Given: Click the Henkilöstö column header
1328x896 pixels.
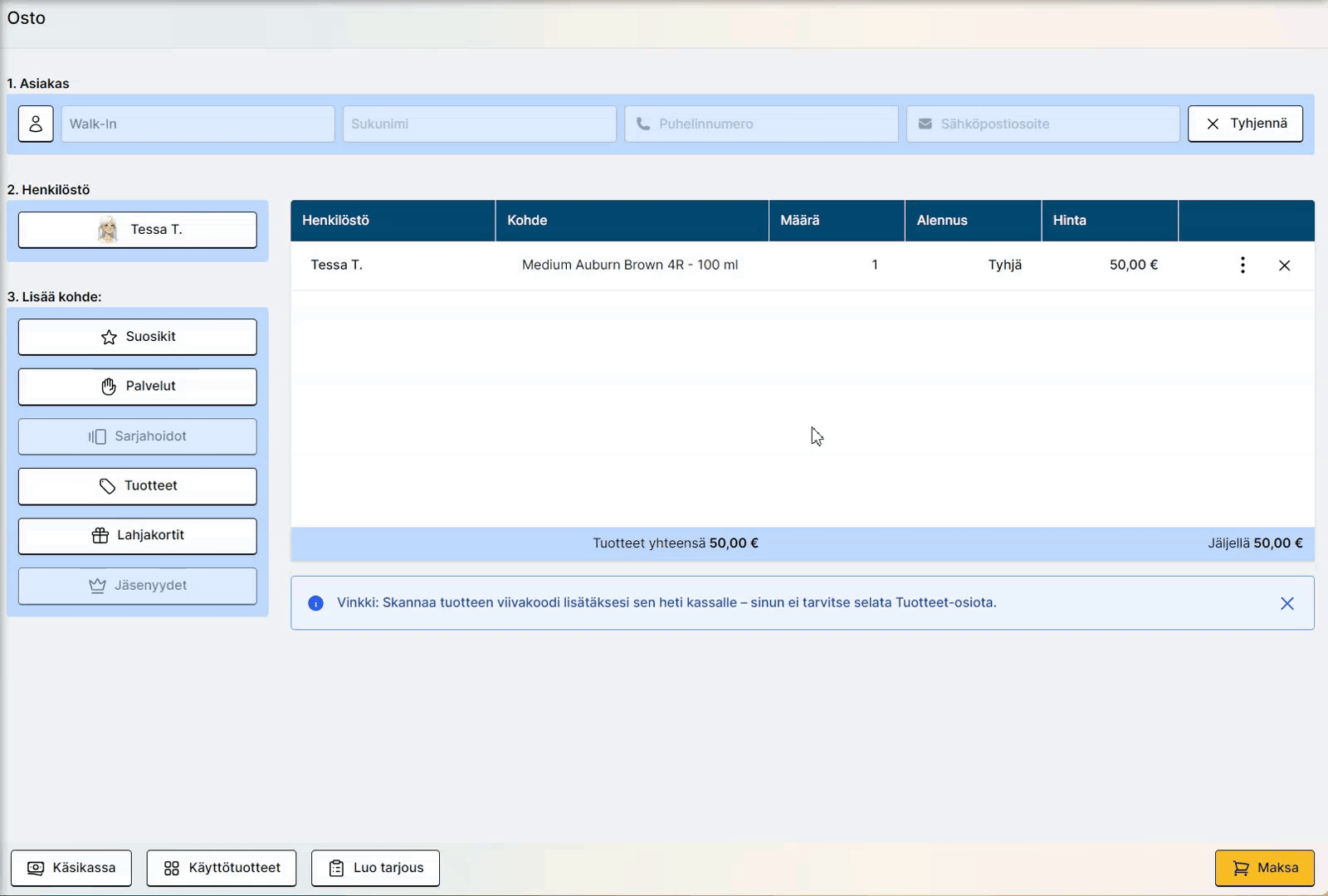Looking at the screenshot, I should (x=393, y=220).
